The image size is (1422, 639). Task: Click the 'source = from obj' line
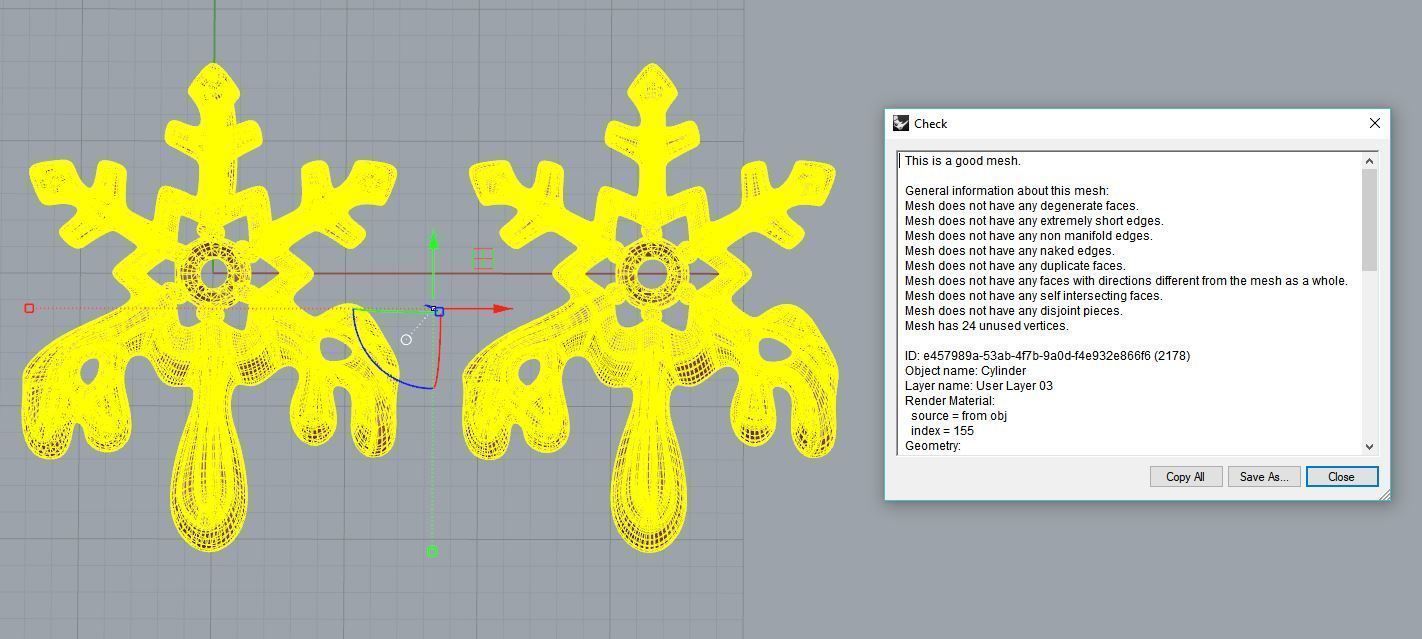pos(959,416)
